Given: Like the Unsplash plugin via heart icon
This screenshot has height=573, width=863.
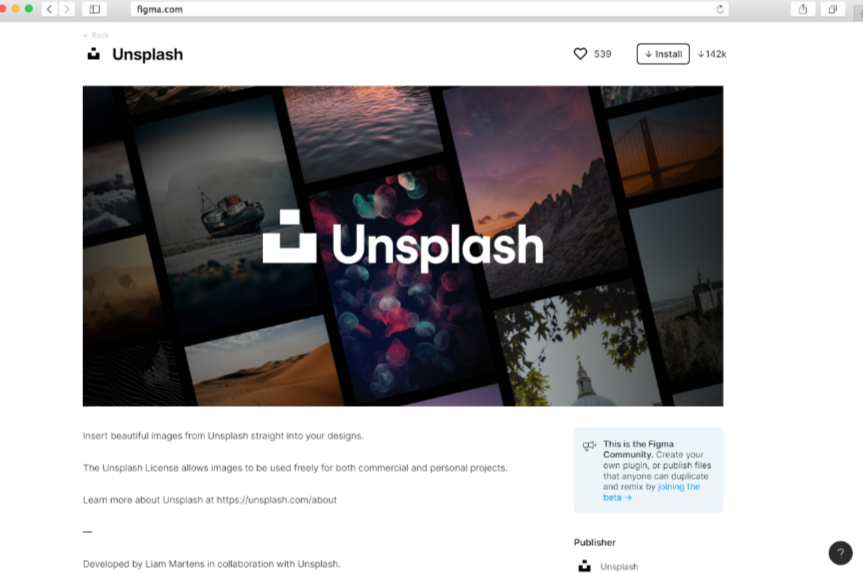Looking at the screenshot, I should [580, 54].
